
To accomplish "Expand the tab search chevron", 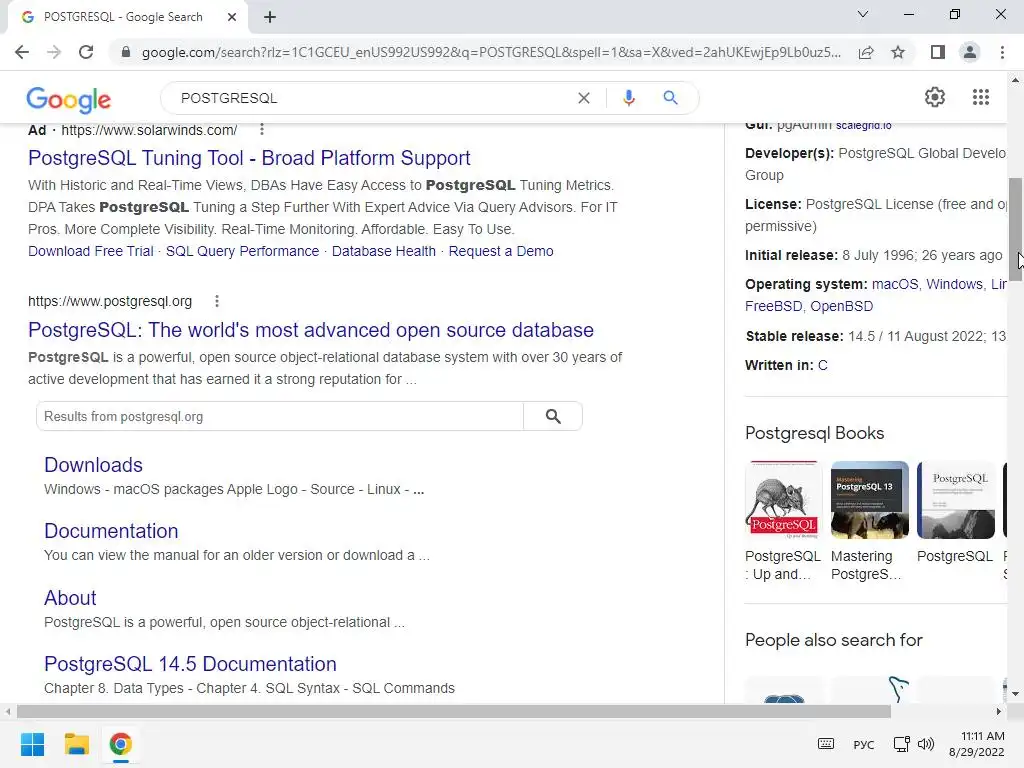I will [863, 14].
